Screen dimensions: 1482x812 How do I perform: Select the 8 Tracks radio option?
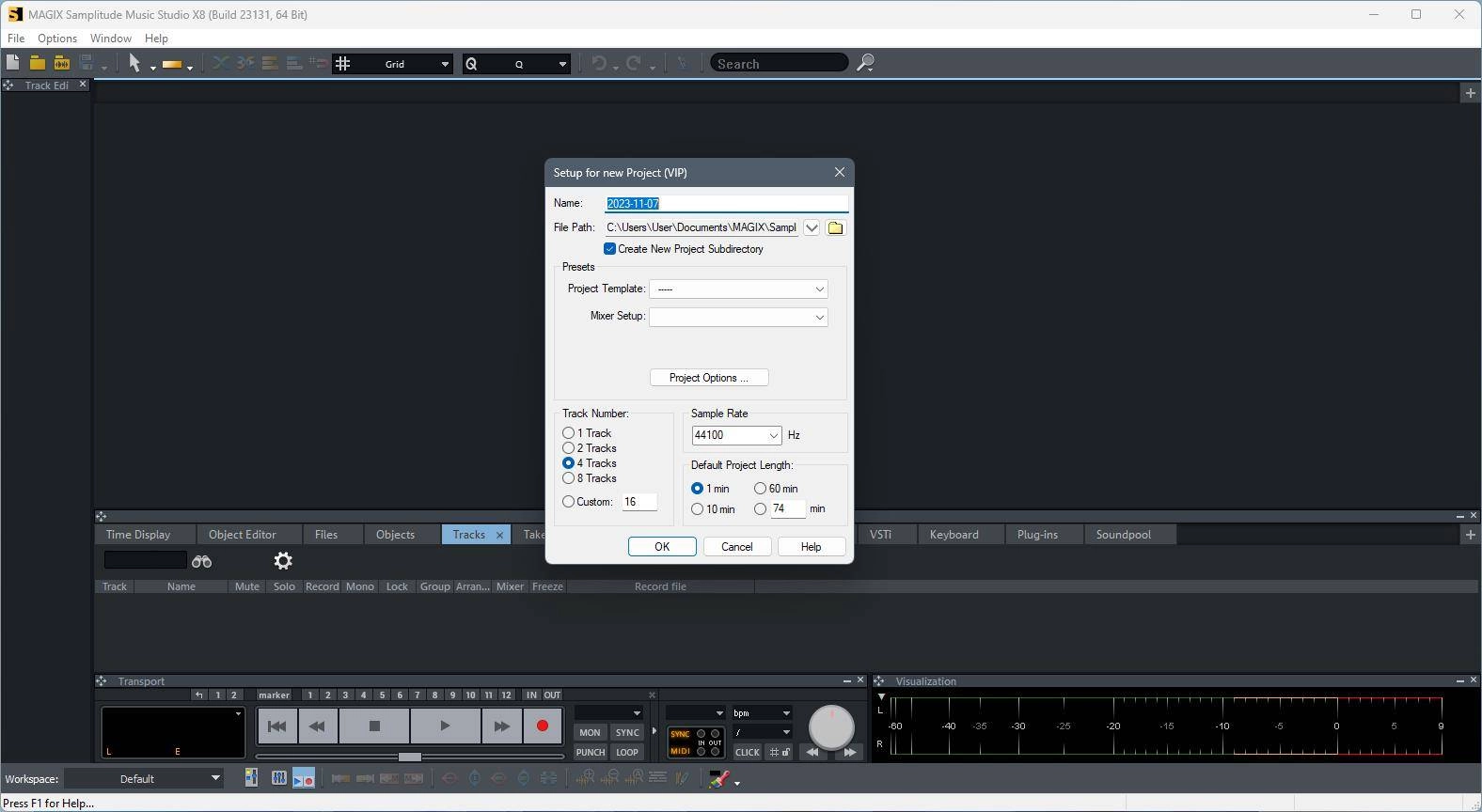click(x=568, y=478)
